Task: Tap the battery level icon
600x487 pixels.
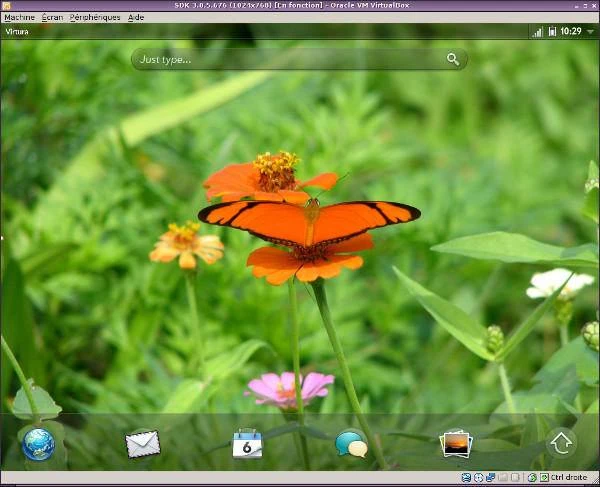Action: click(552, 31)
